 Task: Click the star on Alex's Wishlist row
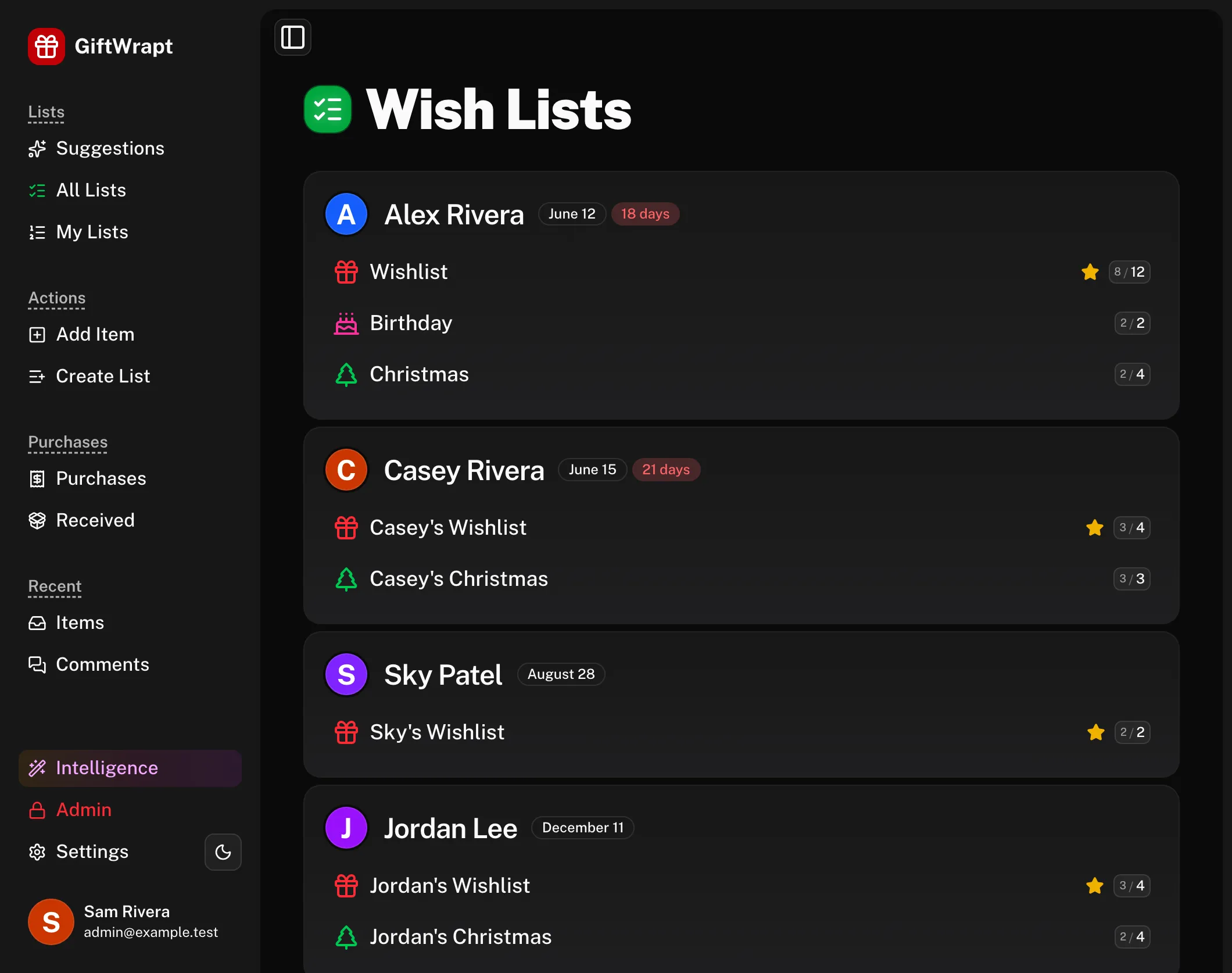(x=1090, y=272)
